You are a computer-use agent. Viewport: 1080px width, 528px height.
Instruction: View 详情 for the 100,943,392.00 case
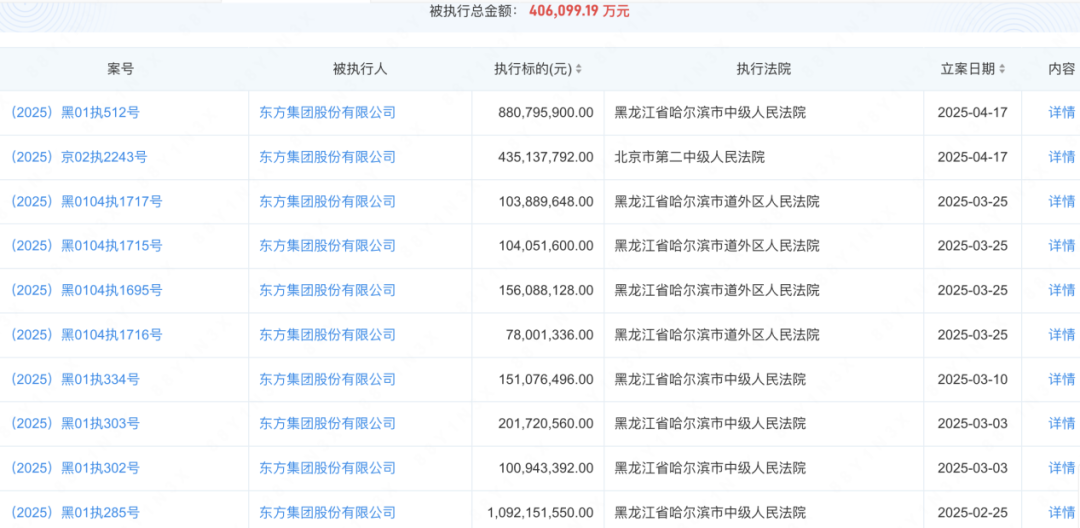[x=1061, y=468]
